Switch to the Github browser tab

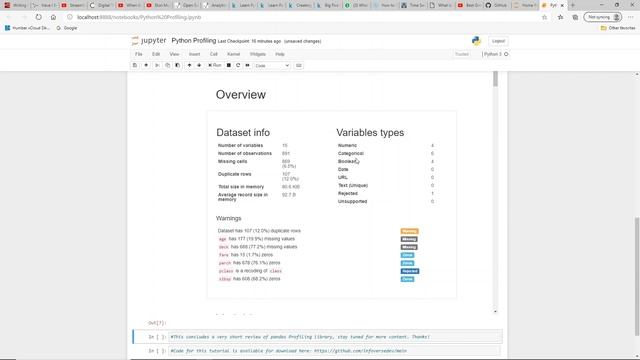coord(497,5)
